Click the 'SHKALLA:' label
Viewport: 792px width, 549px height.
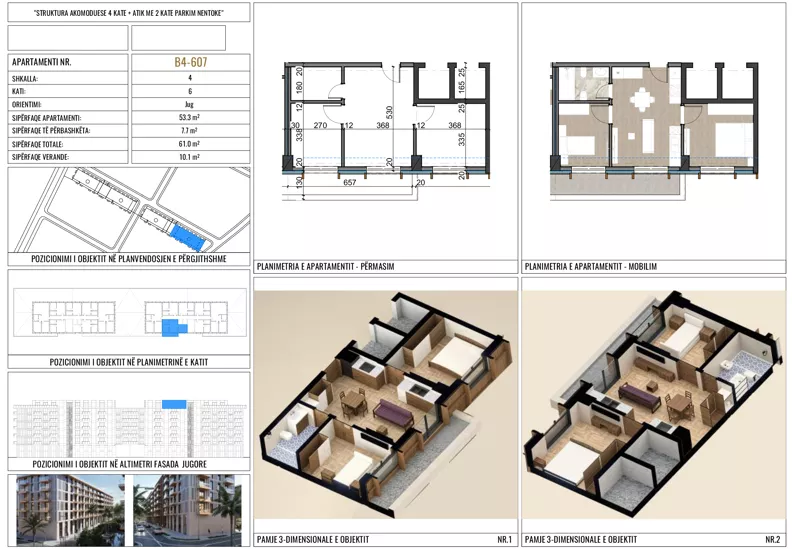25,79
